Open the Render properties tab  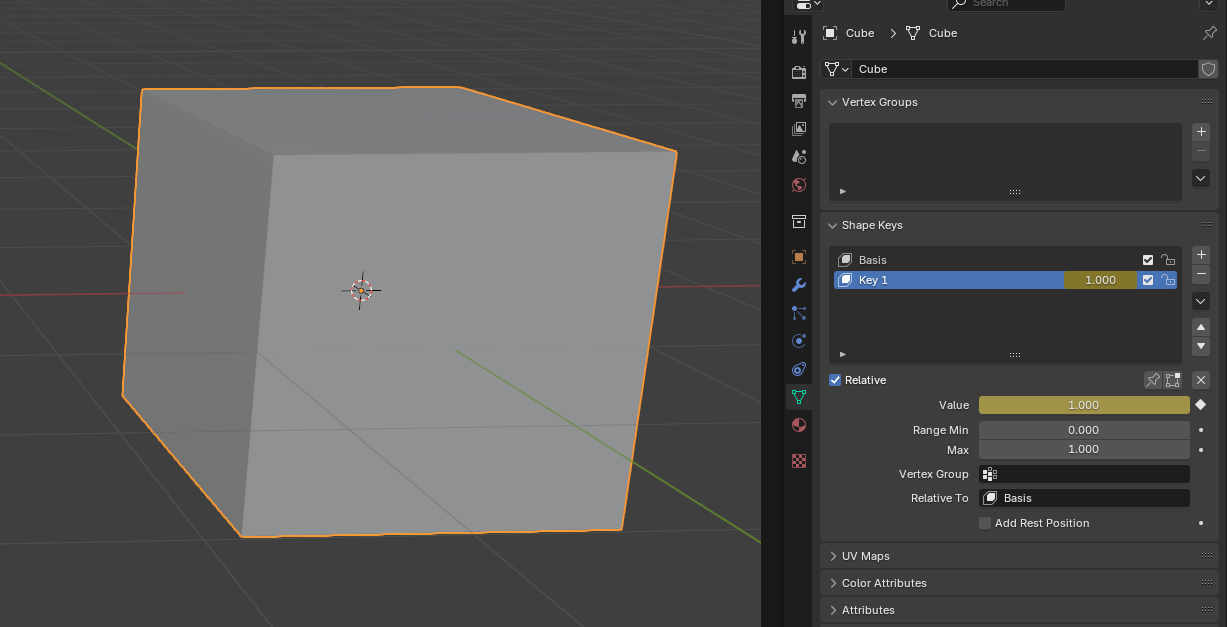[x=798, y=72]
